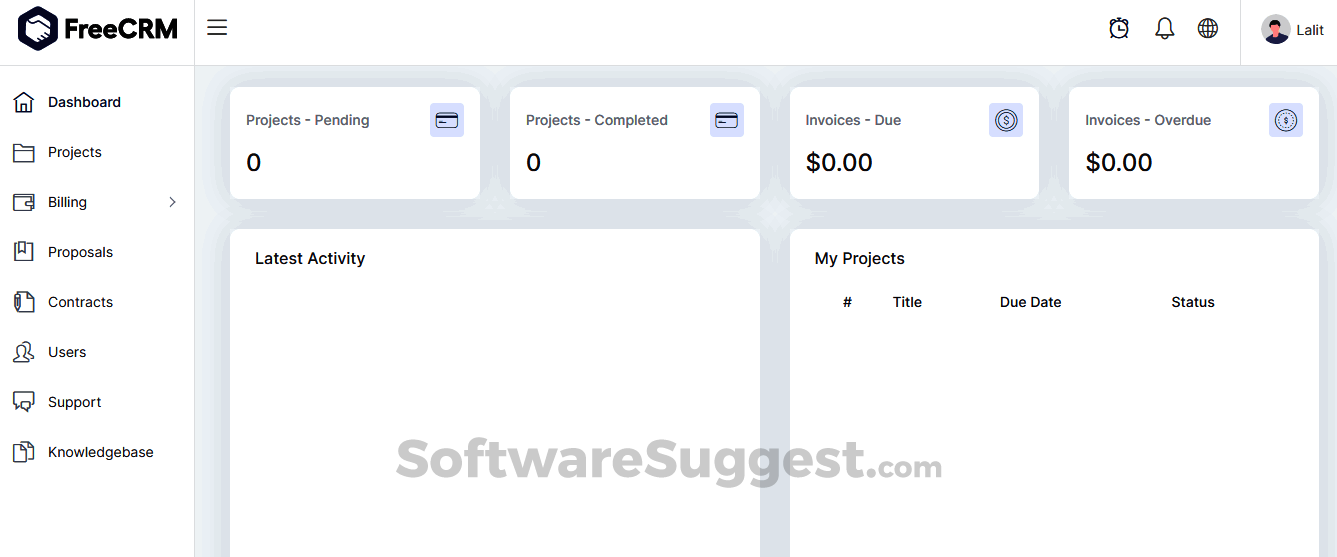
Task: Click the globe language icon
Action: tap(1208, 29)
